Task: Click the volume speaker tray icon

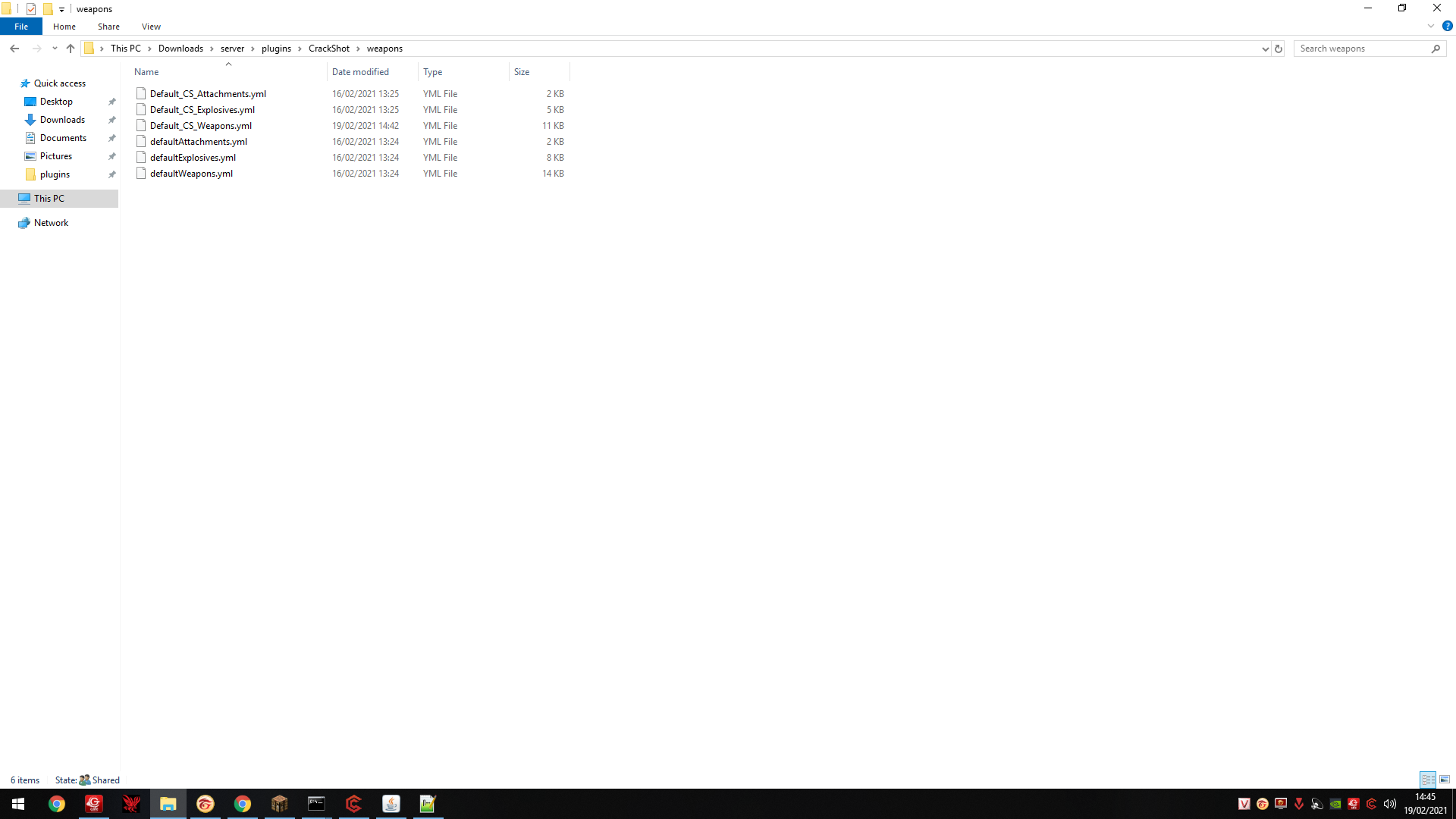Action: pos(1389,804)
